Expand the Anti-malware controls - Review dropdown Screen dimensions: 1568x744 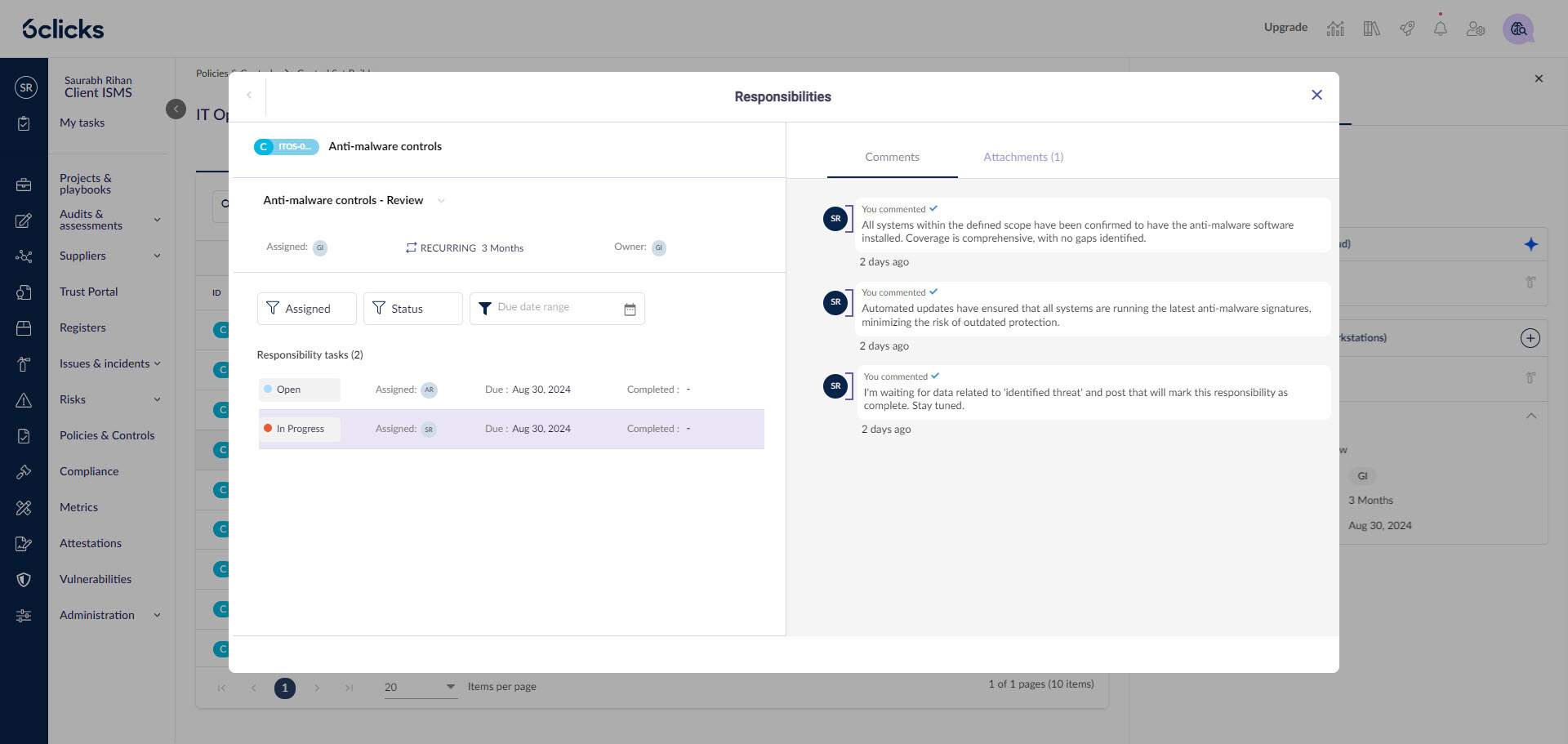coord(441,201)
